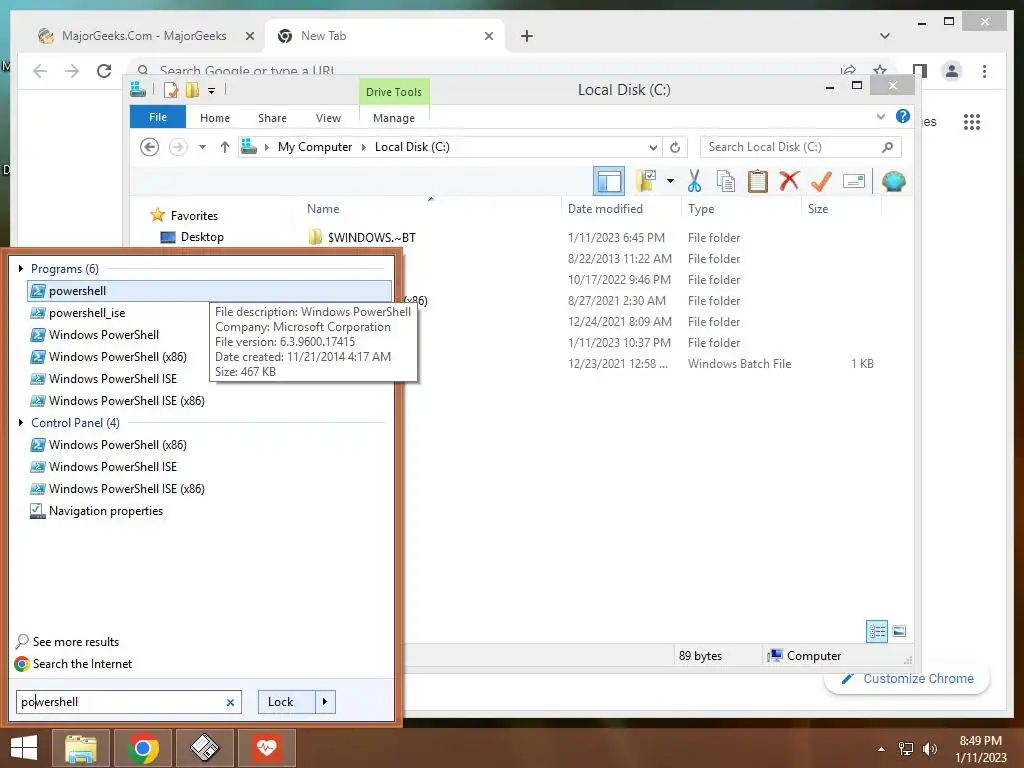Viewport: 1024px width, 768px height.
Task: Click Customize Chrome button
Action: coord(907,679)
